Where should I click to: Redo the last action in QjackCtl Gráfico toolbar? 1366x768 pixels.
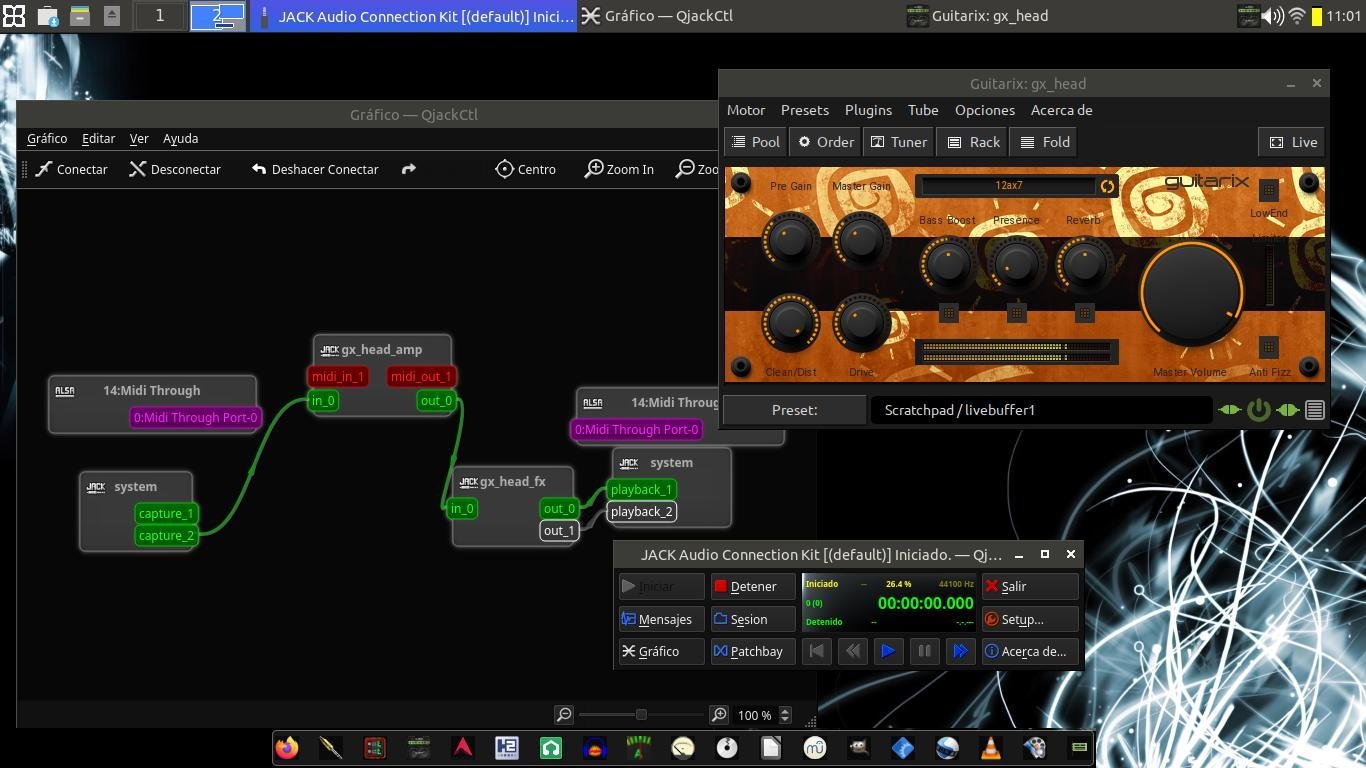pos(408,169)
